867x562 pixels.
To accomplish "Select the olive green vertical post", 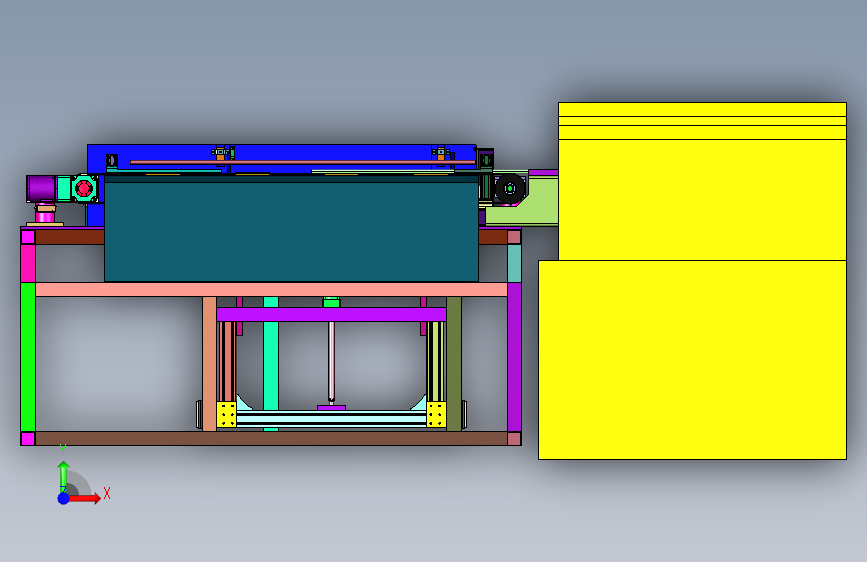I will (x=454, y=363).
